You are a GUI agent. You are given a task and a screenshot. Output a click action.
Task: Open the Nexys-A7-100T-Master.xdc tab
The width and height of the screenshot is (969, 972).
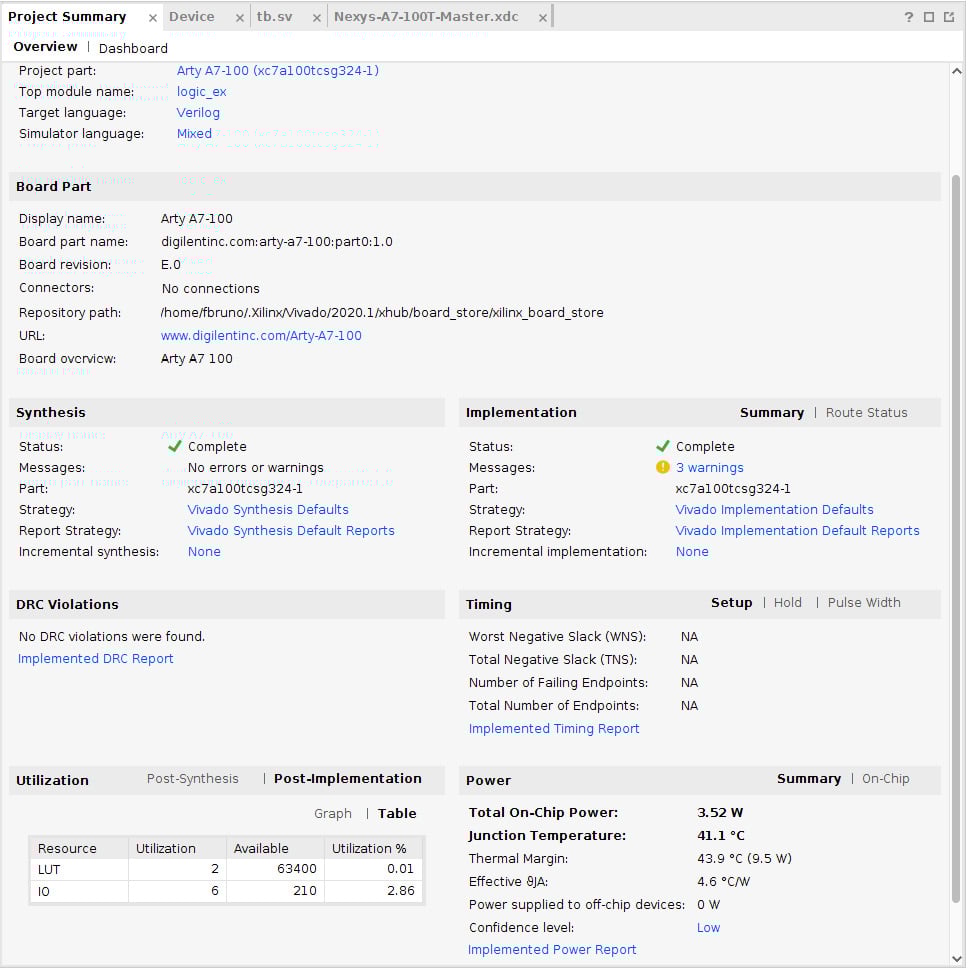426,17
